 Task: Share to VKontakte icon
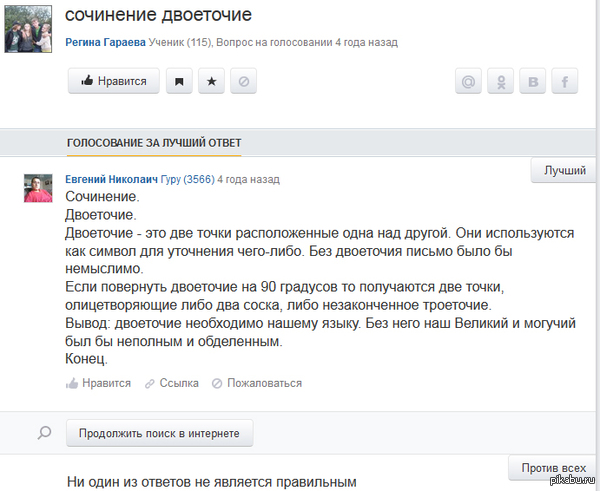pyautogui.click(x=533, y=83)
